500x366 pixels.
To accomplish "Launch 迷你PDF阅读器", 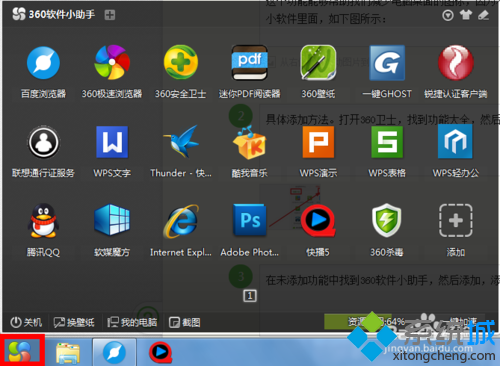I will point(250,62).
